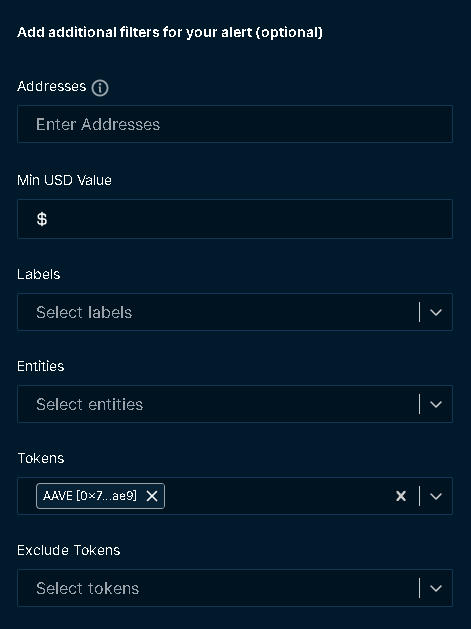Image resolution: width=471 pixels, height=629 pixels.
Task: Focus the Enter Addresses input field
Action: tap(235, 124)
